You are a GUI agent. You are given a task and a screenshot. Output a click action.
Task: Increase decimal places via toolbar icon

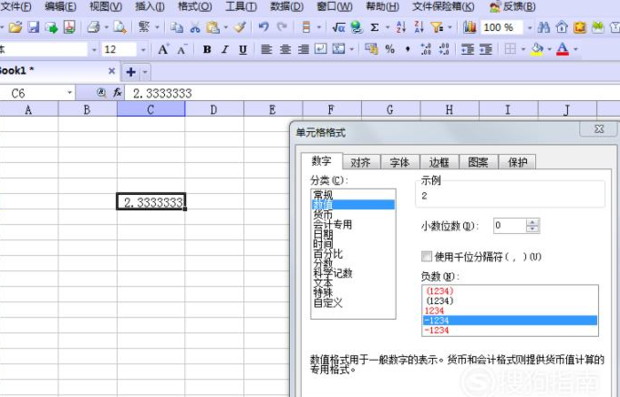coord(426,49)
